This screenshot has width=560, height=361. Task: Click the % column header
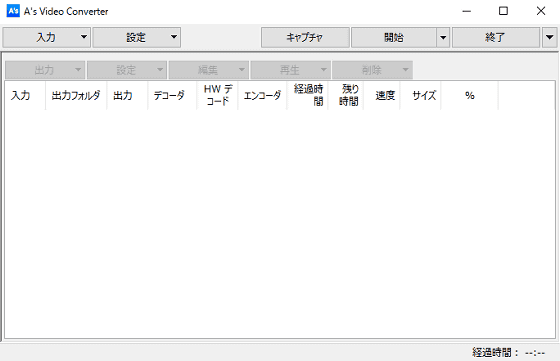coord(470,96)
